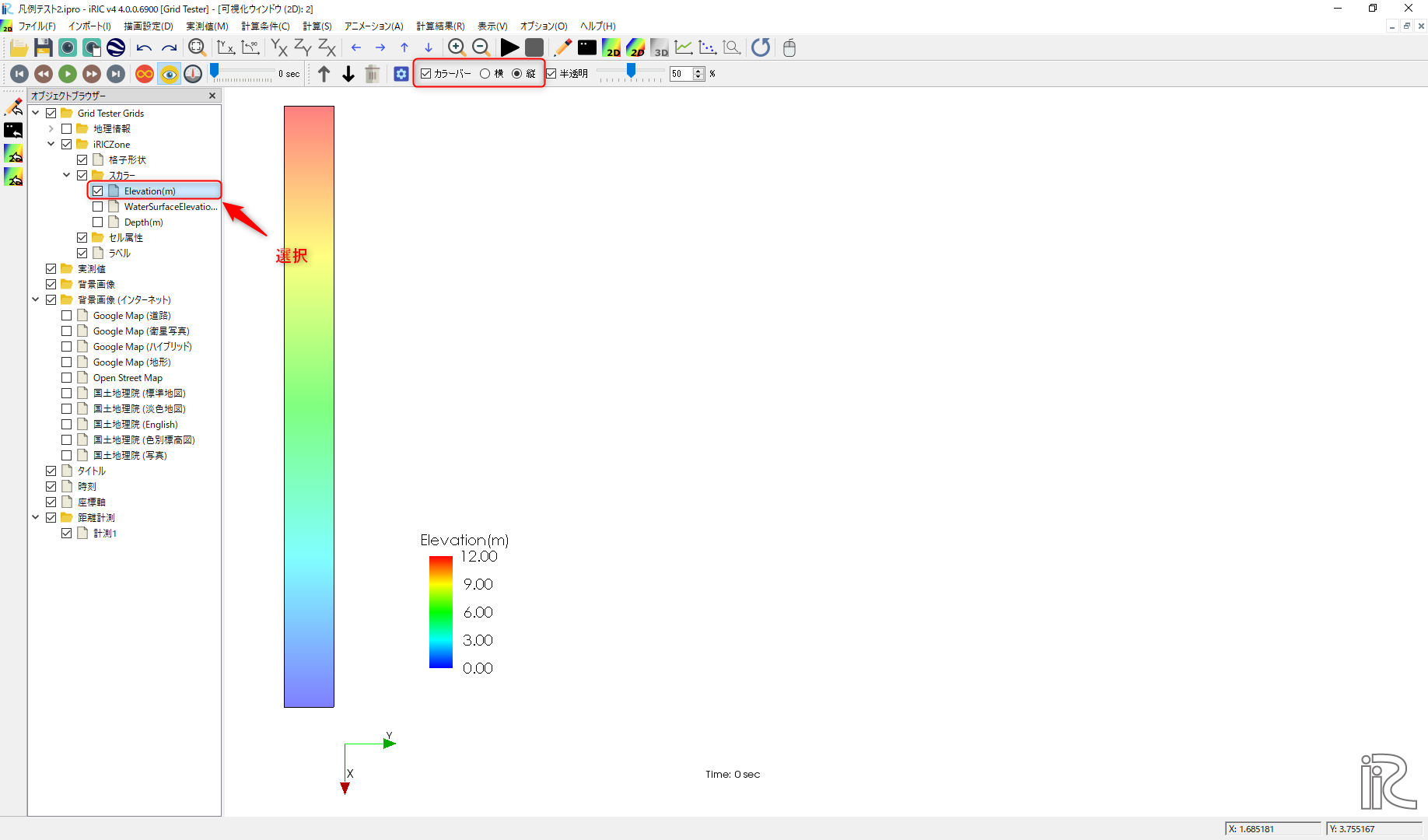Check the Open Street Map checkbox
This screenshot has height=840, width=1428.
click(x=67, y=378)
